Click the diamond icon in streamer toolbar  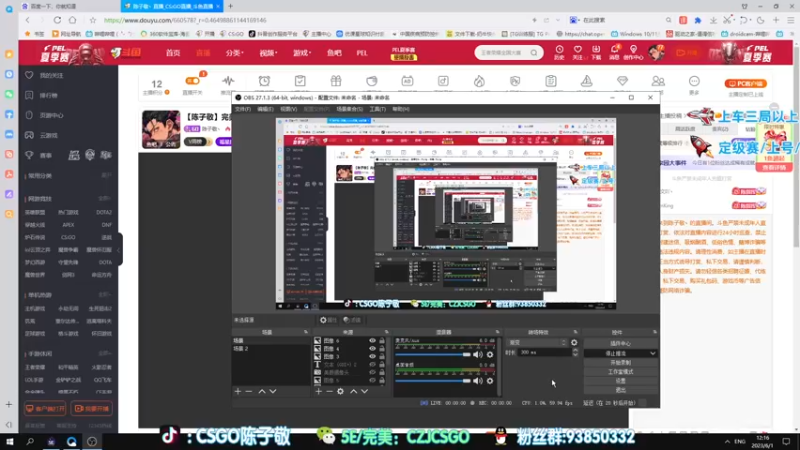pos(622,81)
